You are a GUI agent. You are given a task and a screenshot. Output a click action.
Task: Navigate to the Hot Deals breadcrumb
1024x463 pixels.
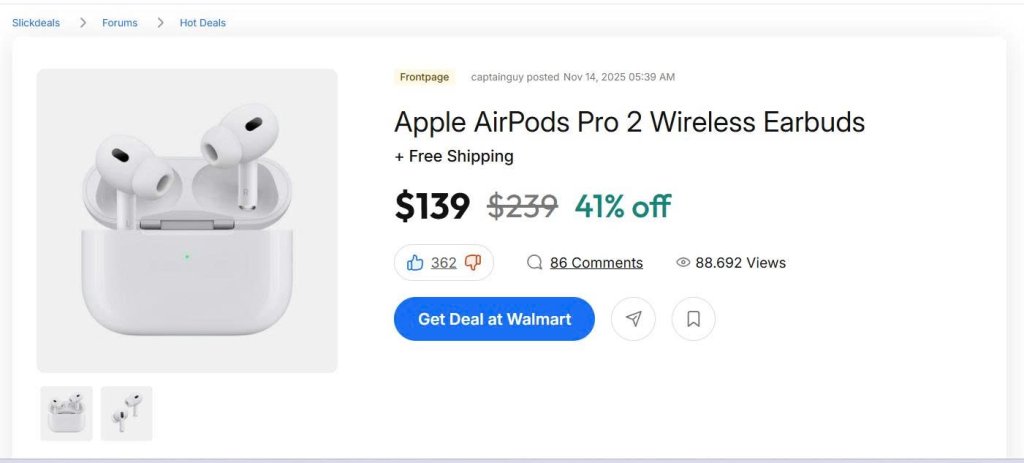click(203, 23)
